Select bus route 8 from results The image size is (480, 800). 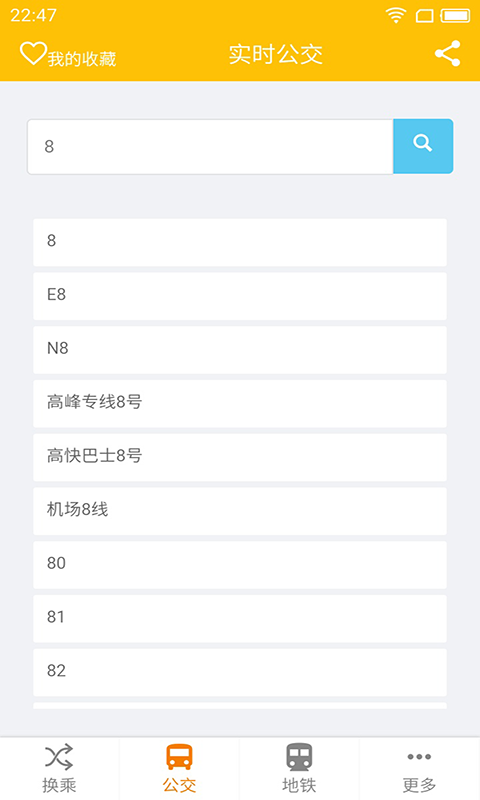240,242
